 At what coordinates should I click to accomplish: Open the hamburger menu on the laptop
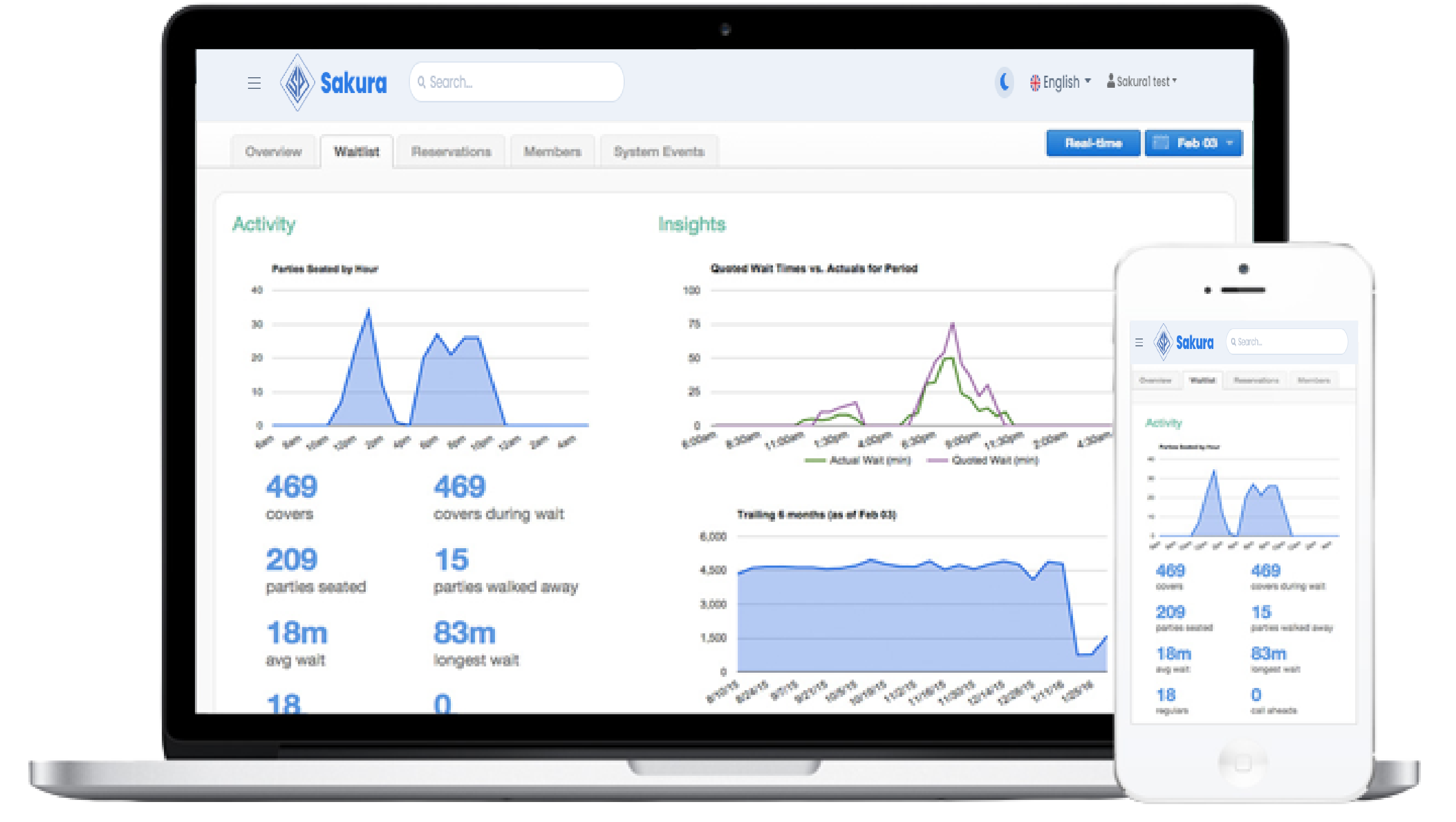click(254, 83)
